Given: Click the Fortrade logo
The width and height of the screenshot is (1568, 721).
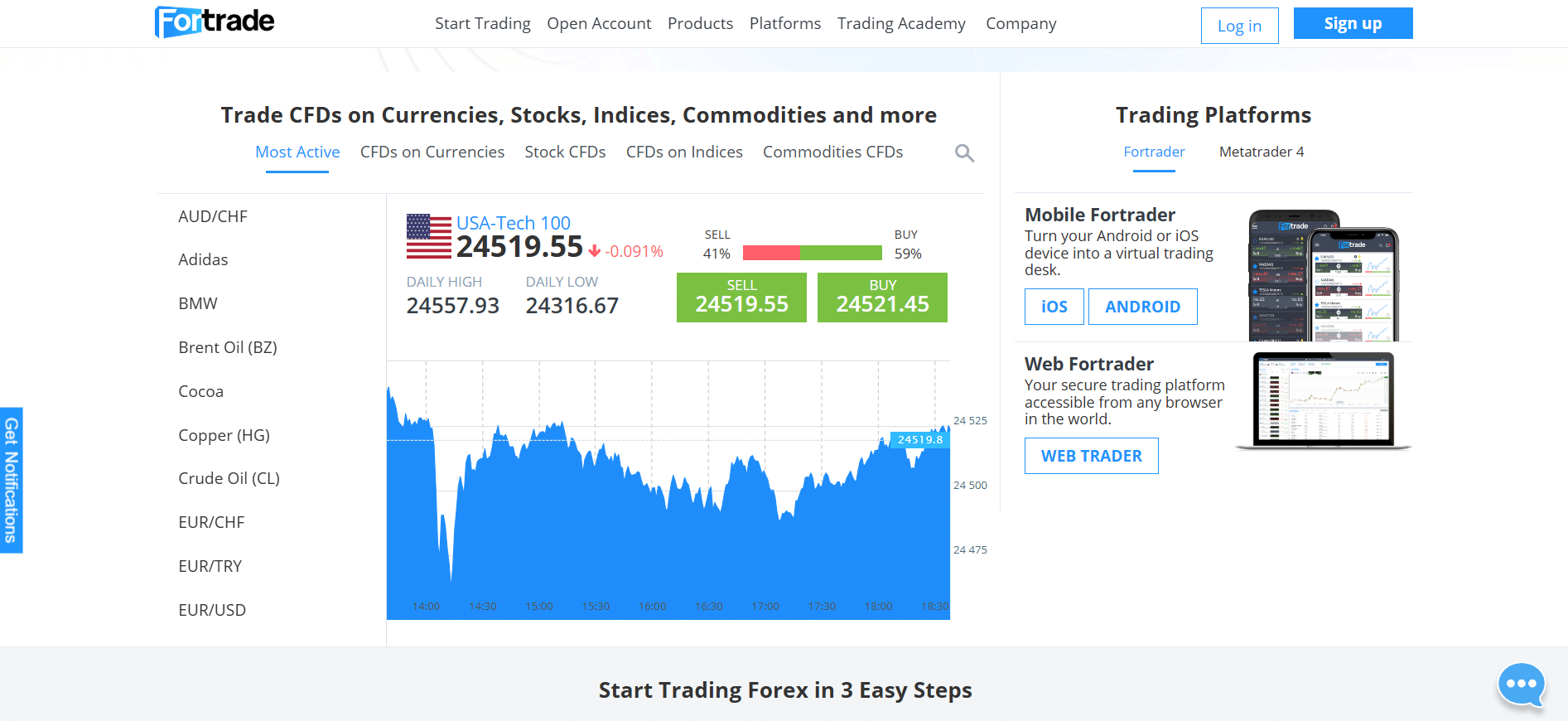Looking at the screenshot, I should pos(215,22).
